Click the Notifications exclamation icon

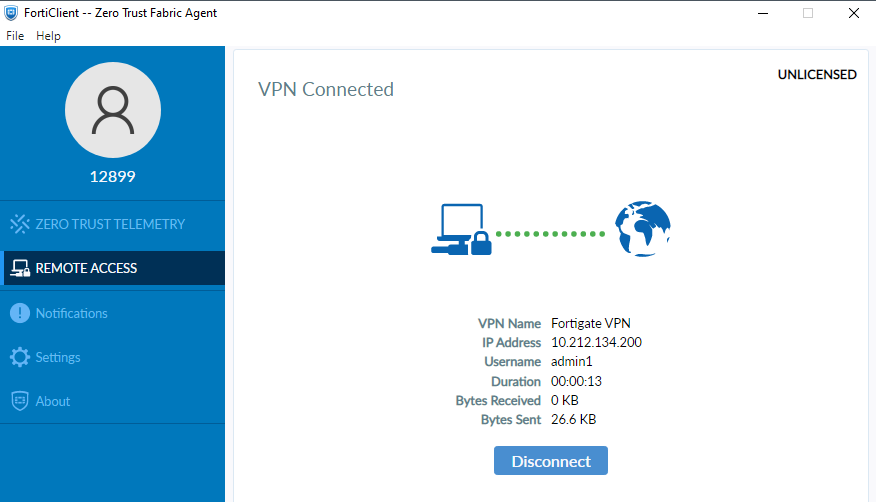pyautogui.click(x=20, y=313)
